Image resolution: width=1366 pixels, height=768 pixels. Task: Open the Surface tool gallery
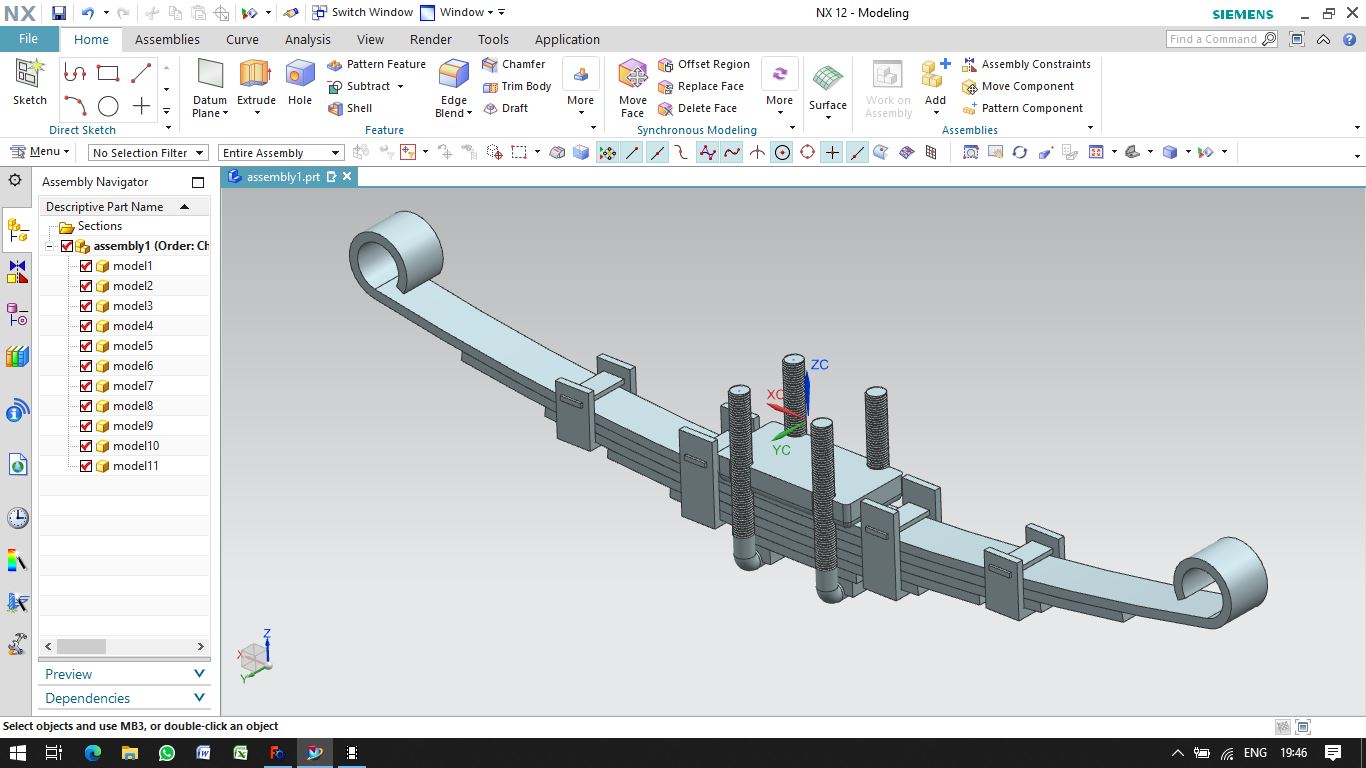828,92
